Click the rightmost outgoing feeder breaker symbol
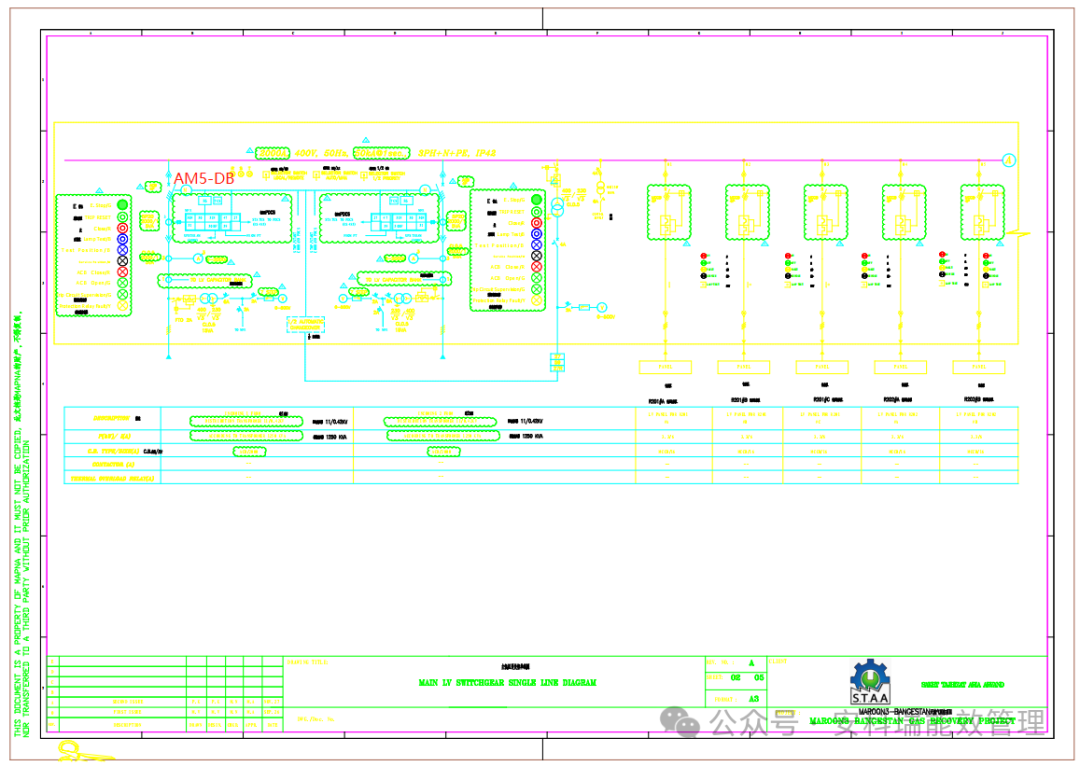The height and width of the screenshot is (766, 1080). click(982, 212)
